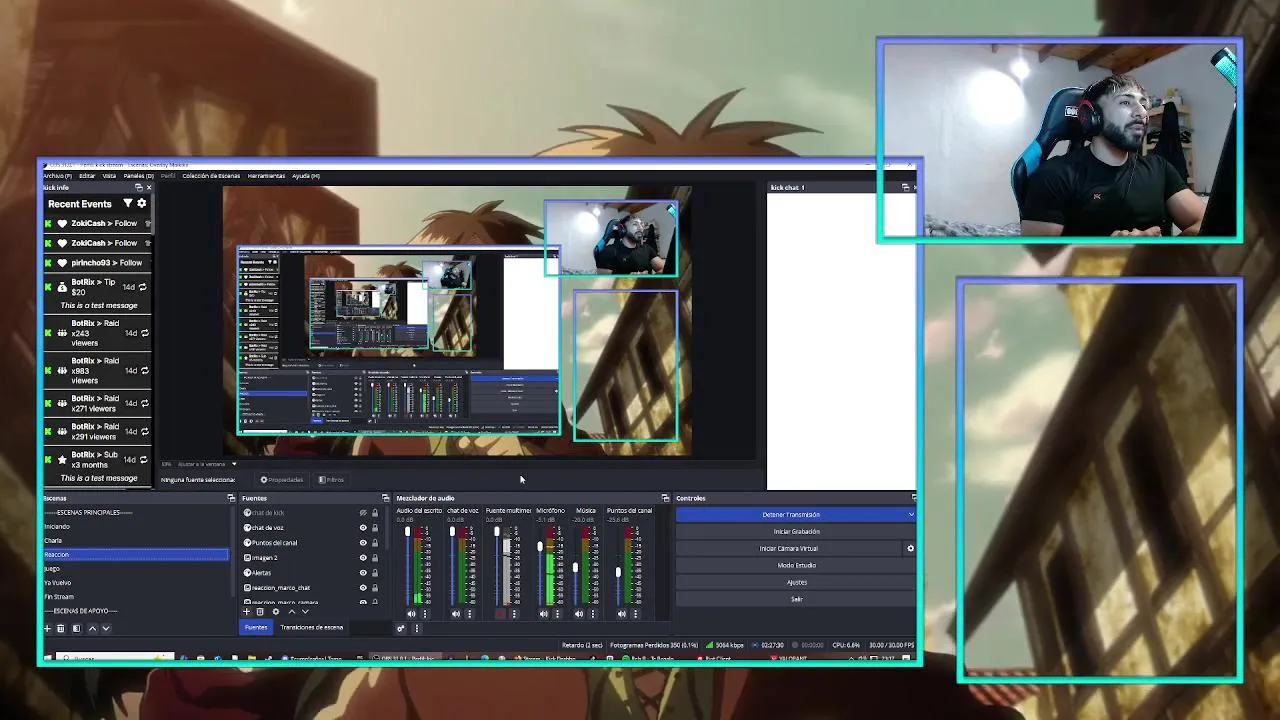Open the Ayuda menu
The image size is (1280, 720).
305,176
